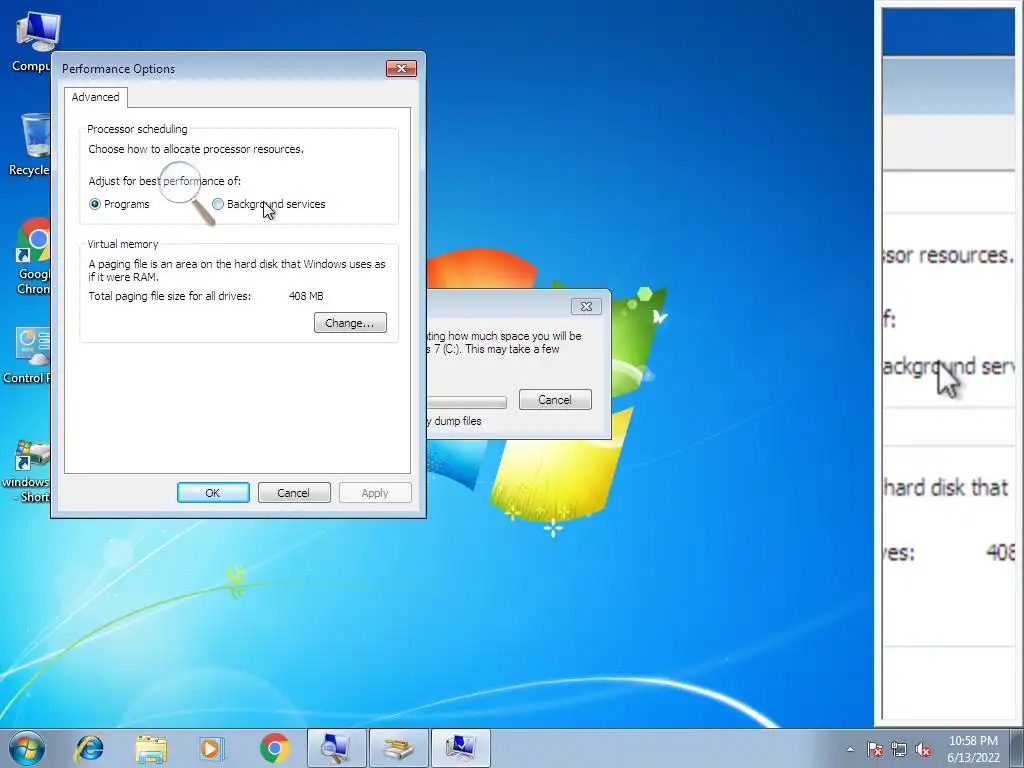Launch Windows Media Player from taskbar
The height and width of the screenshot is (768, 1024).
[x=212, y=748]
